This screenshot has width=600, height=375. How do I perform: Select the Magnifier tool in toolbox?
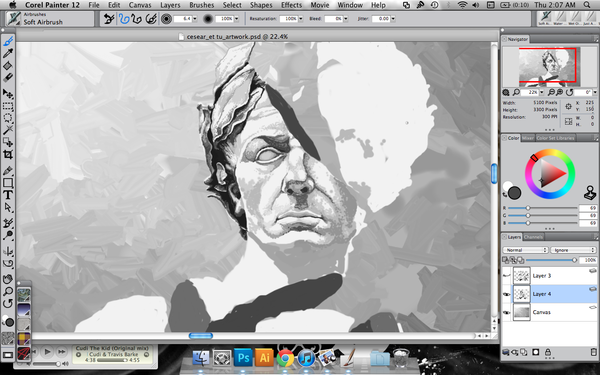pos(8,291)
